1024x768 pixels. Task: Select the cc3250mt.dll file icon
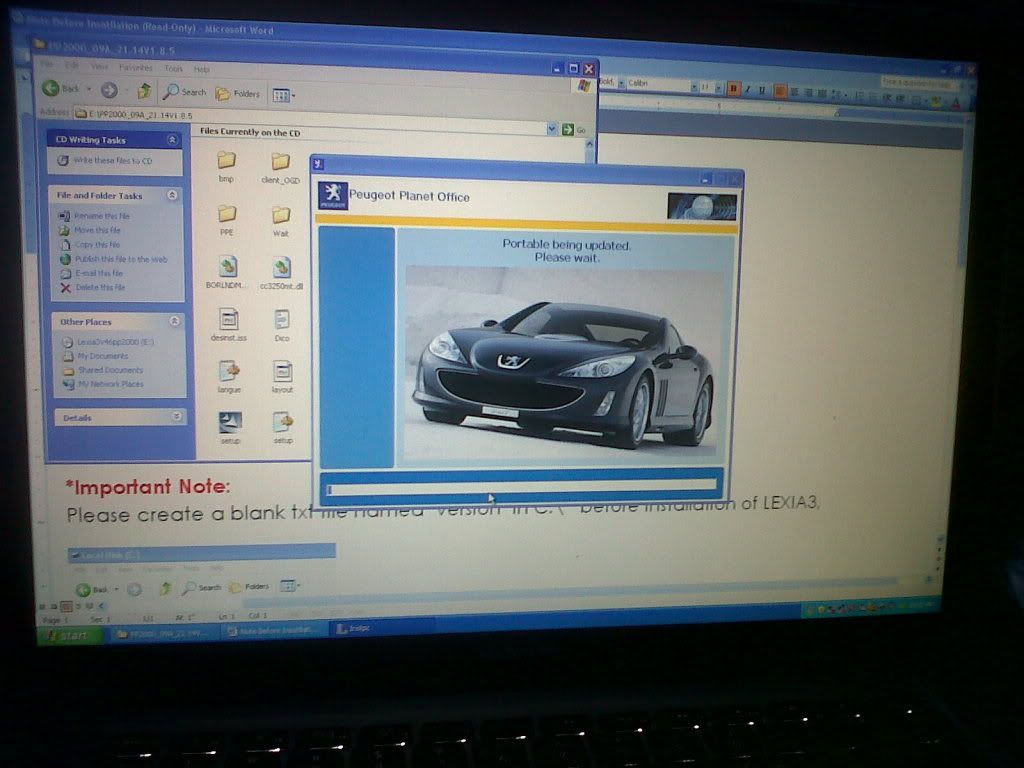(x=281, y=268)
